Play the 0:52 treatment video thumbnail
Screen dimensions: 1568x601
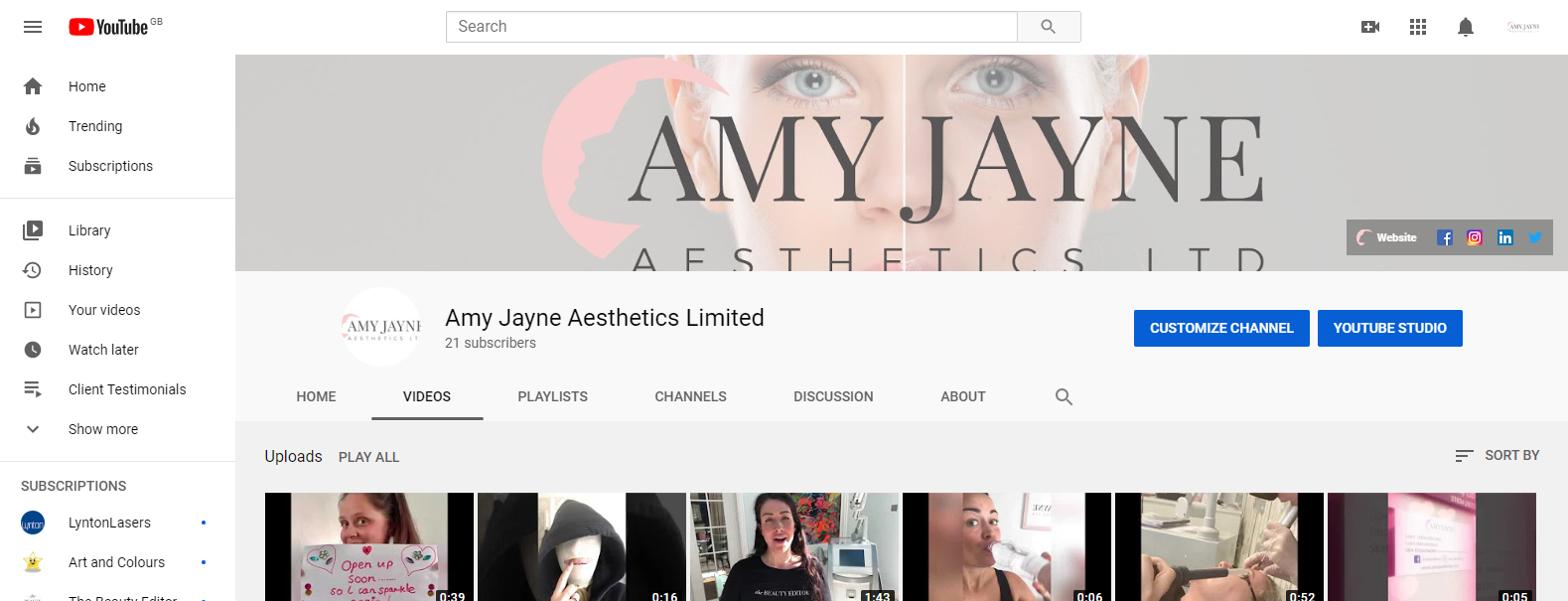[x=1219, y=547]
